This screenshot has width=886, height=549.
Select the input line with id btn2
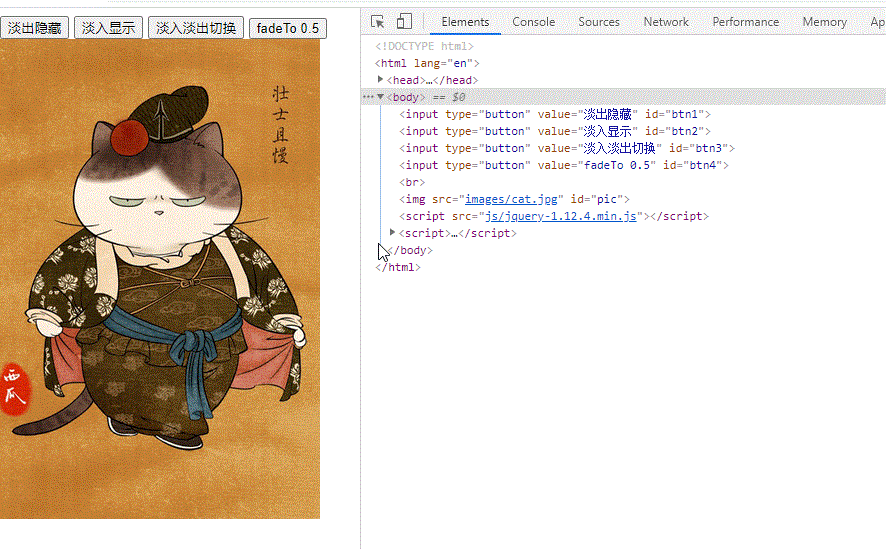tap(555, 131)
